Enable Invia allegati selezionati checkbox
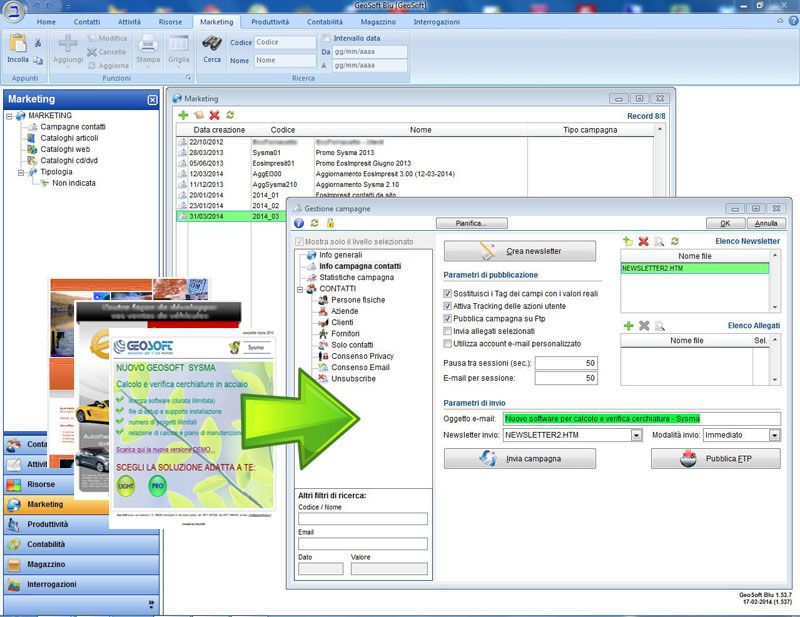The width and height of the screenshot is (800, 617). [447, 330]
